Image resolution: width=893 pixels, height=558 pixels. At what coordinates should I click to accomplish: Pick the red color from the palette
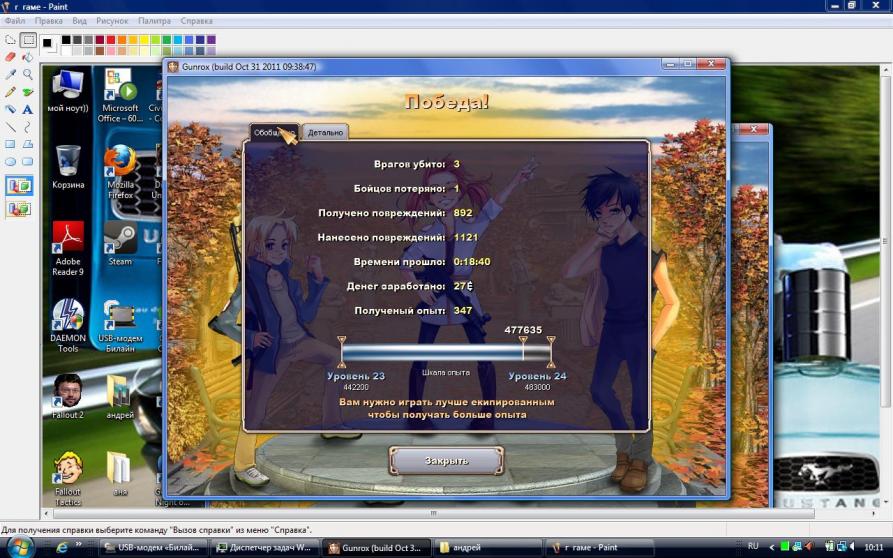point(113,40)
